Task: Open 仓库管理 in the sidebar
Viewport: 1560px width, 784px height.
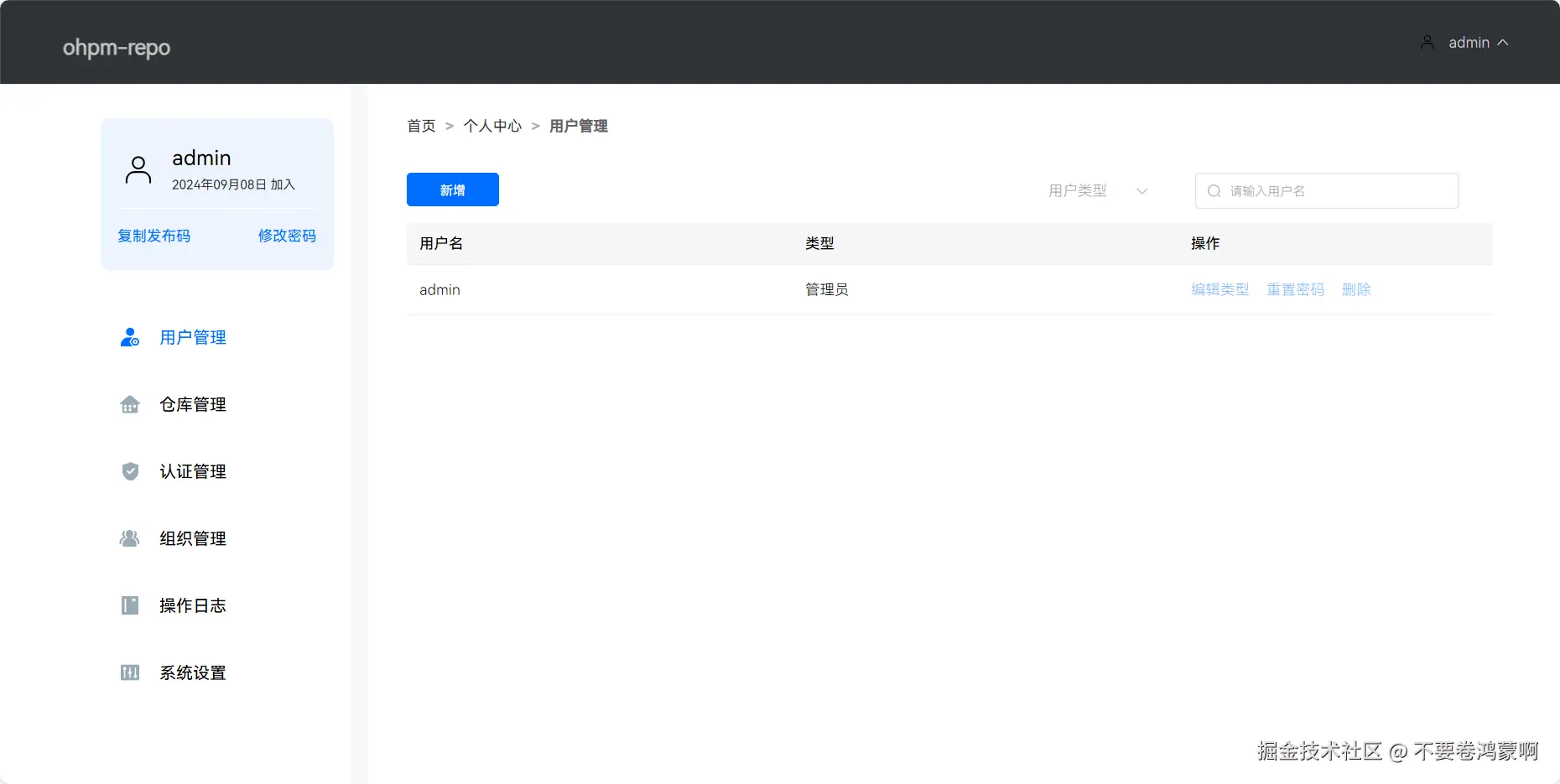Action: 193,404
